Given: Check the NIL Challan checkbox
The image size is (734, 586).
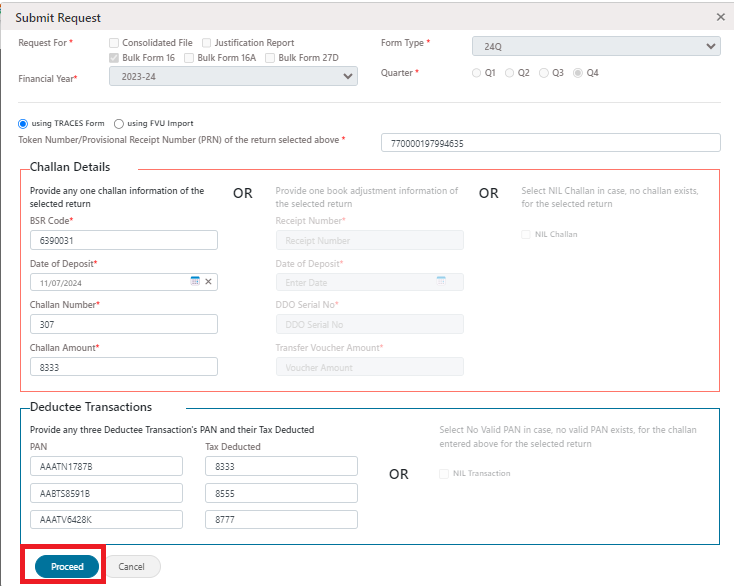Looking at the screenshot, I should 526,234.
